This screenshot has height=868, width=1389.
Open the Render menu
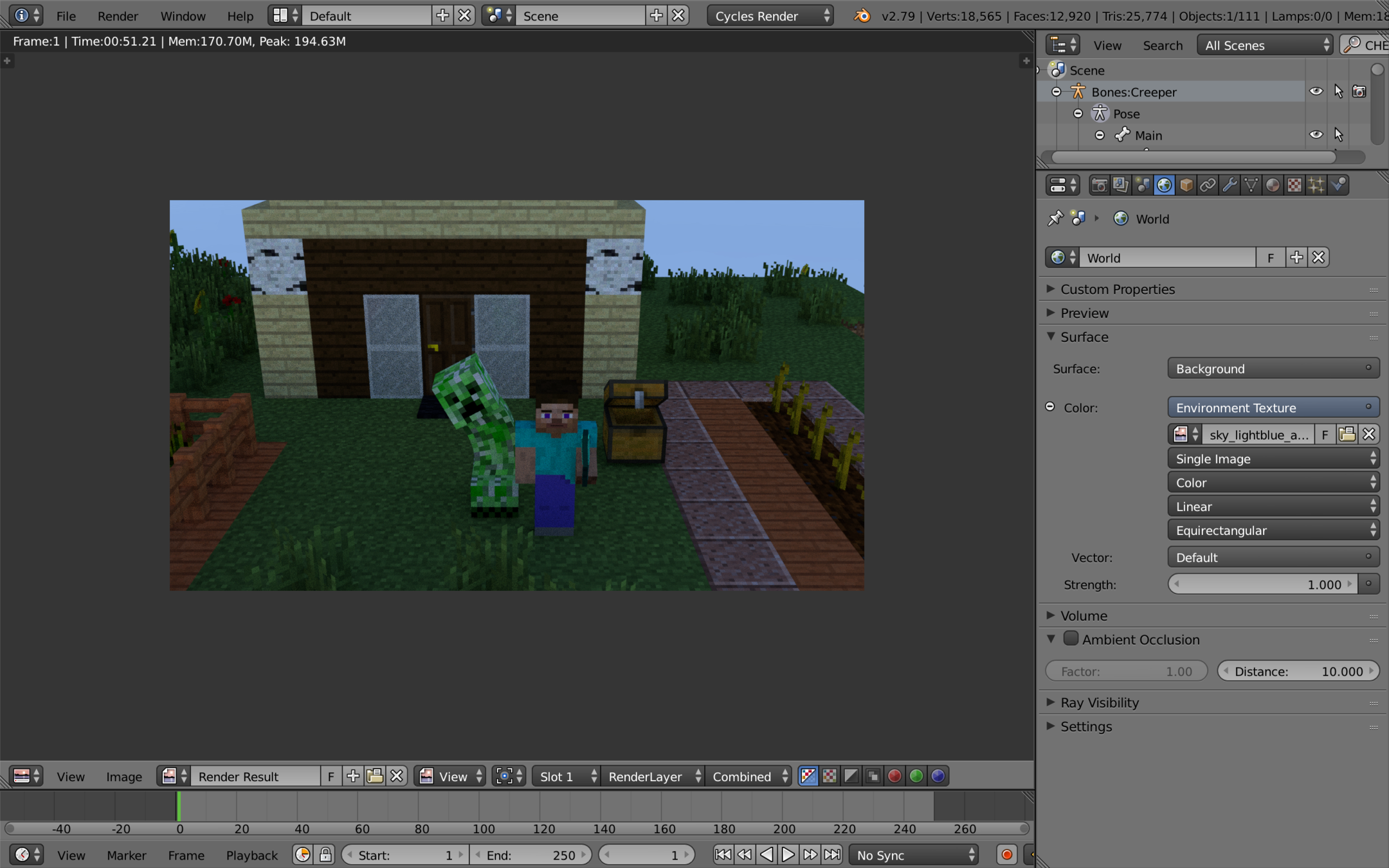click(x=118, y=15)
